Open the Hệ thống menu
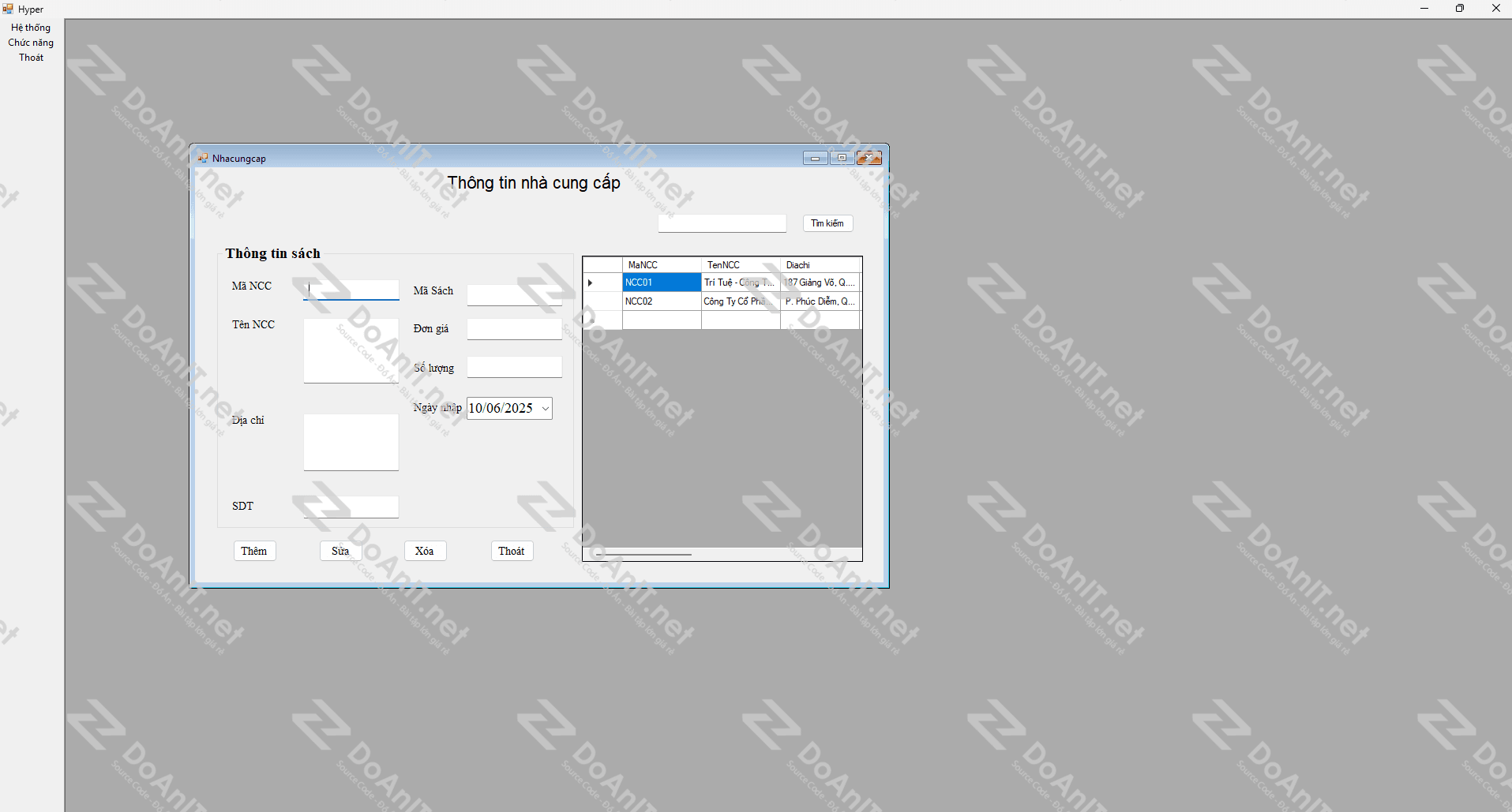Image resolution: width=1512 pixels, height=812 pixels. (31, 28)
